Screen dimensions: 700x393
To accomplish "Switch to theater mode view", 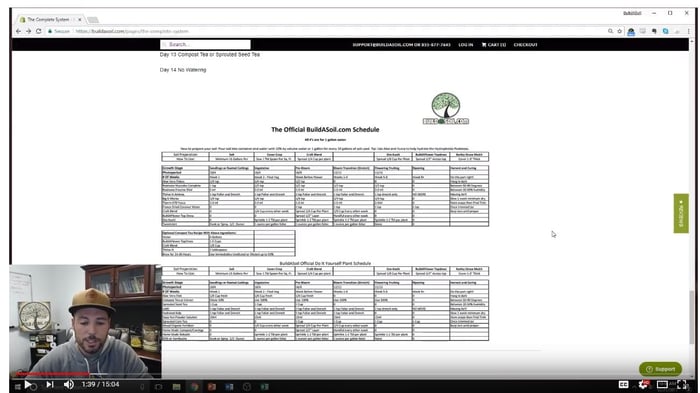I will coord(662,384).
